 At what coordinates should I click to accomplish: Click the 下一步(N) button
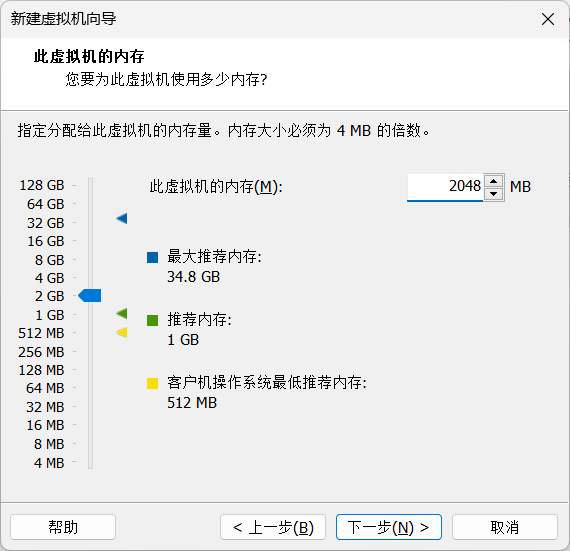click(x=389, y=527)
